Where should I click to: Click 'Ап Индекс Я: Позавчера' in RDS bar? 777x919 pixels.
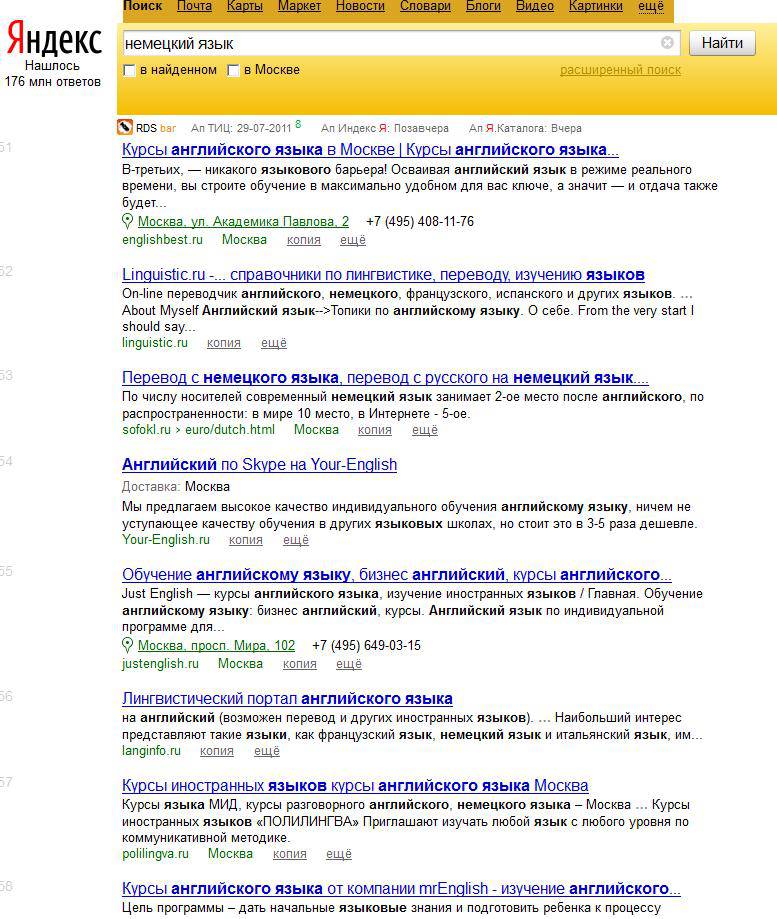tap(385, 128)
